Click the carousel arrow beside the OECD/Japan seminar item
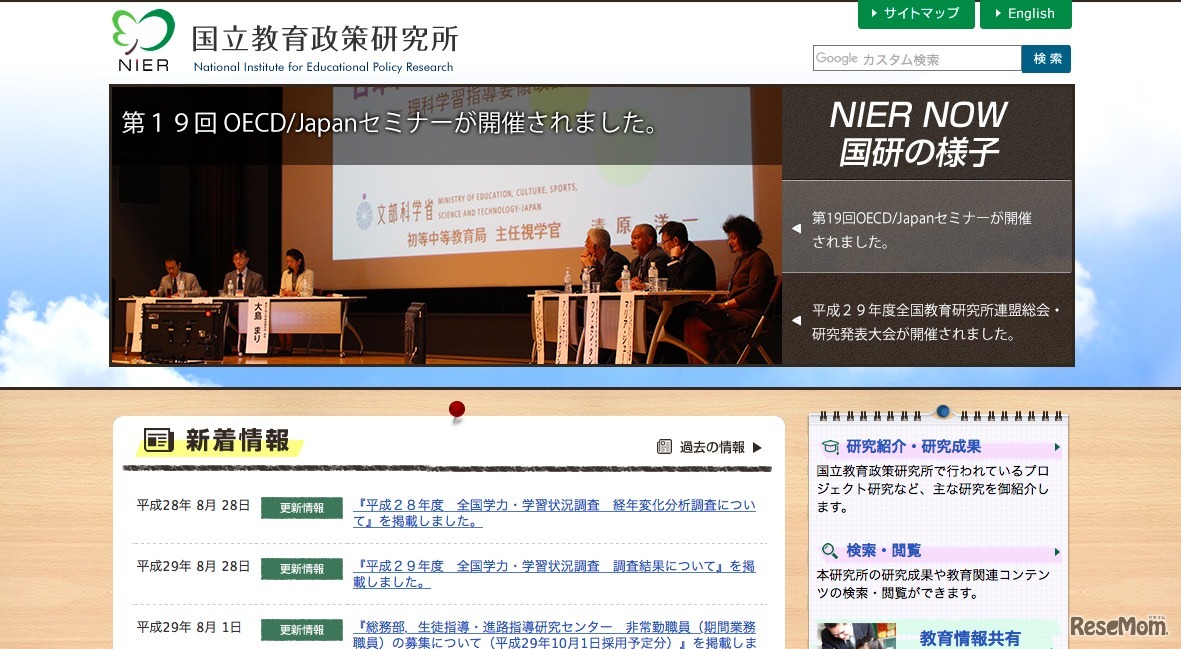The image size is (1181, 649). (795, 227)
